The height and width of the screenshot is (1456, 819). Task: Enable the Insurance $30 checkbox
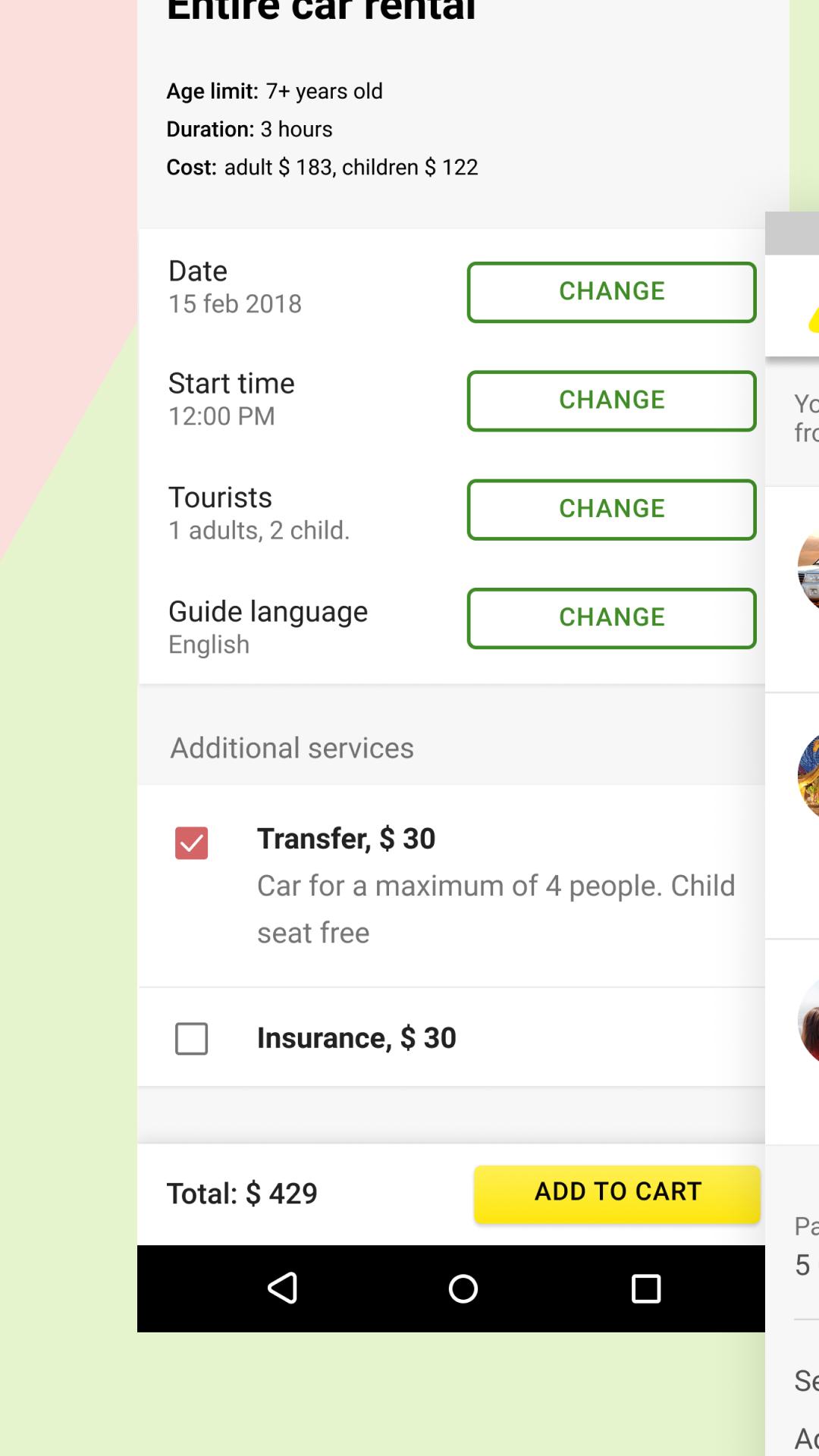(x=191, y=1038)
